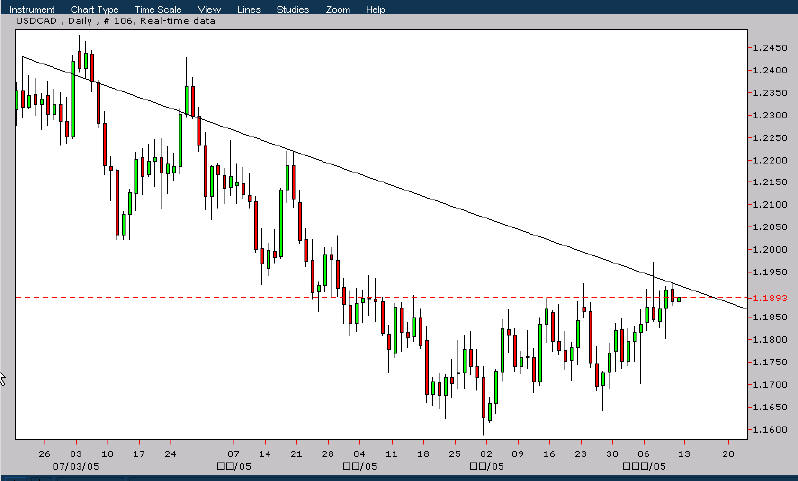Click the 13 date axis label

tap(685, 454)
